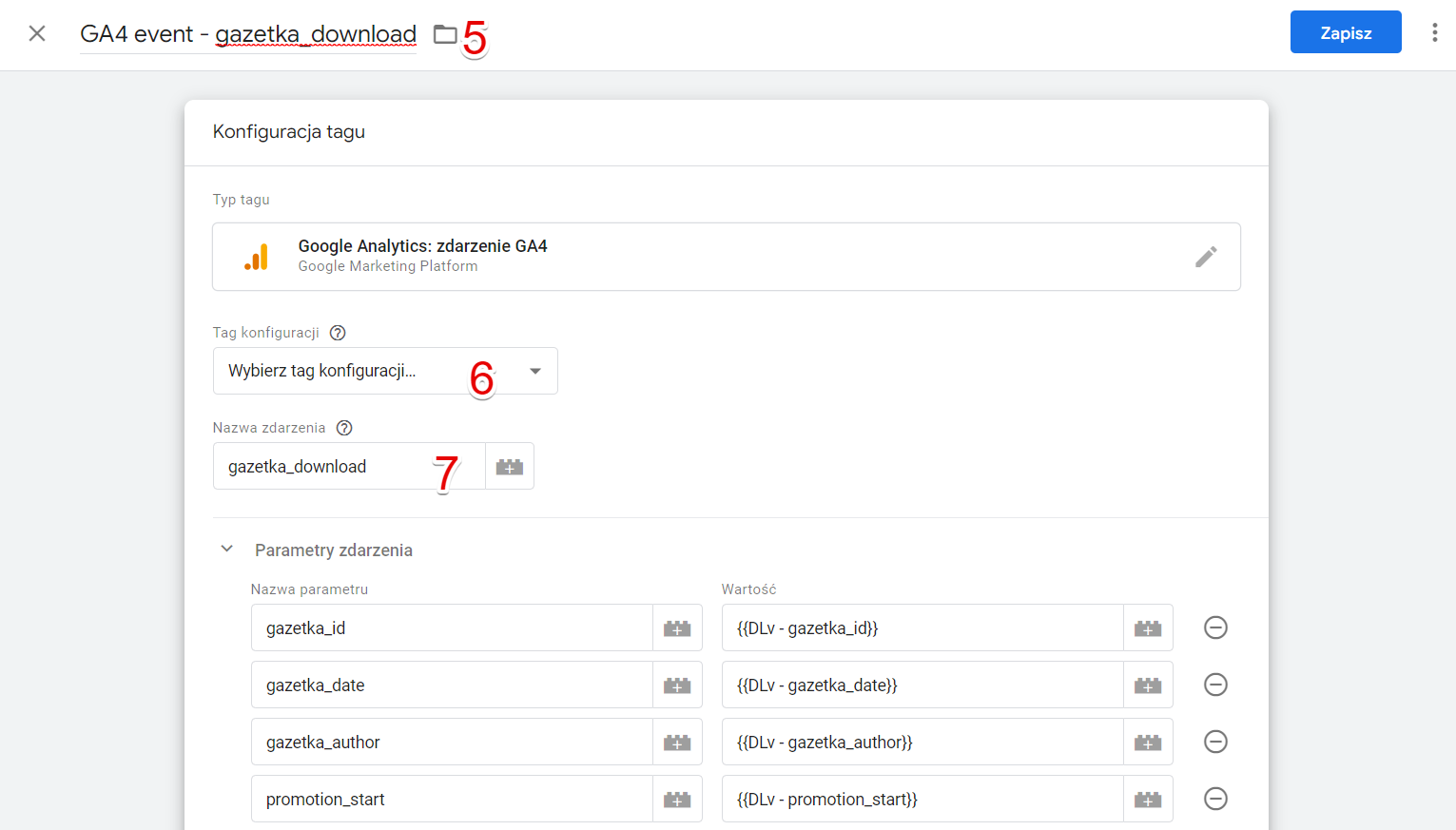The width and height of the screenshot is (1456, 830).
Task: Open the three-dot more options menu
Action: [x=1434, y=33]
